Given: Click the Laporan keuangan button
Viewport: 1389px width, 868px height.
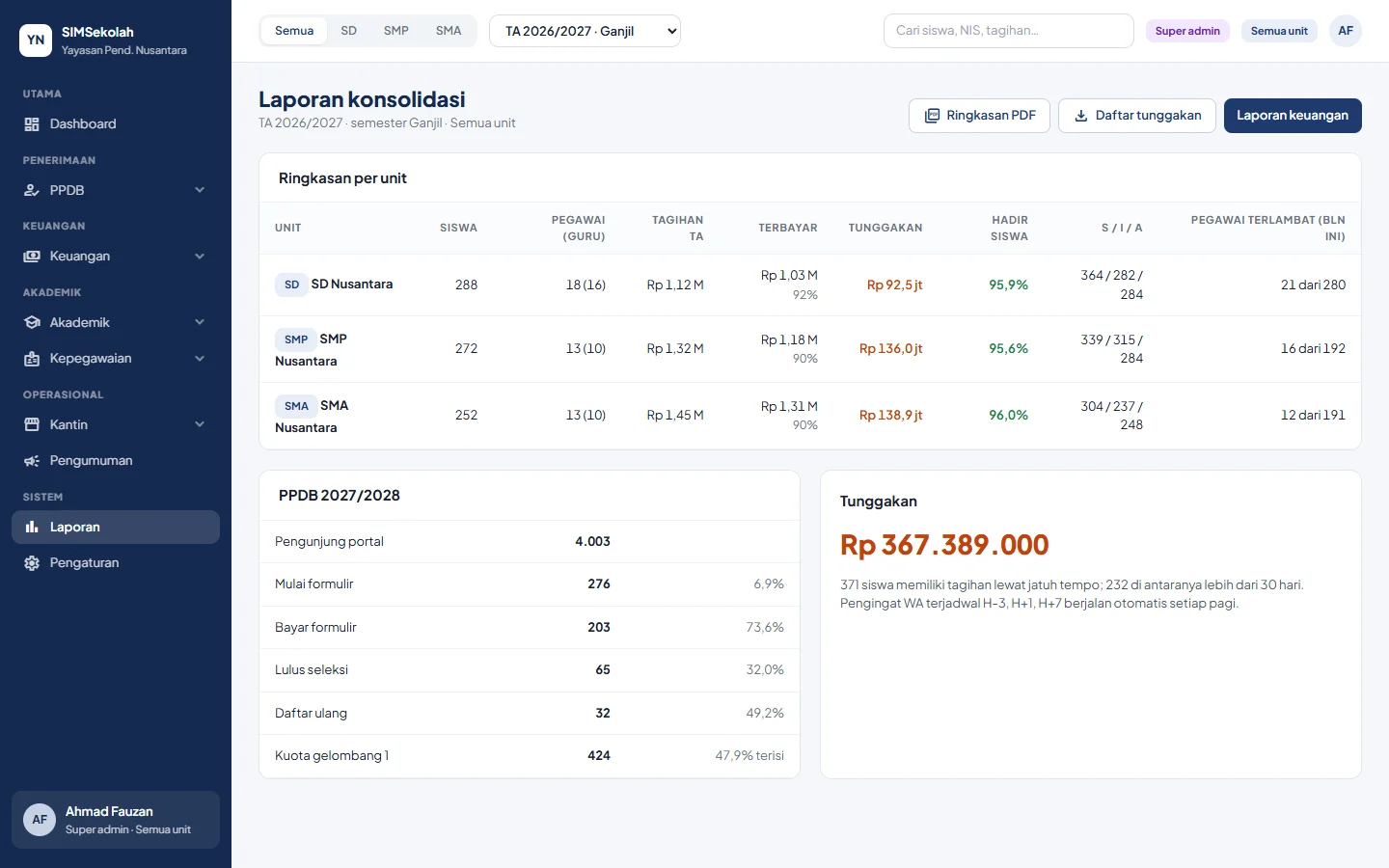Looking at the screenshot, I should click(1293, 116).
